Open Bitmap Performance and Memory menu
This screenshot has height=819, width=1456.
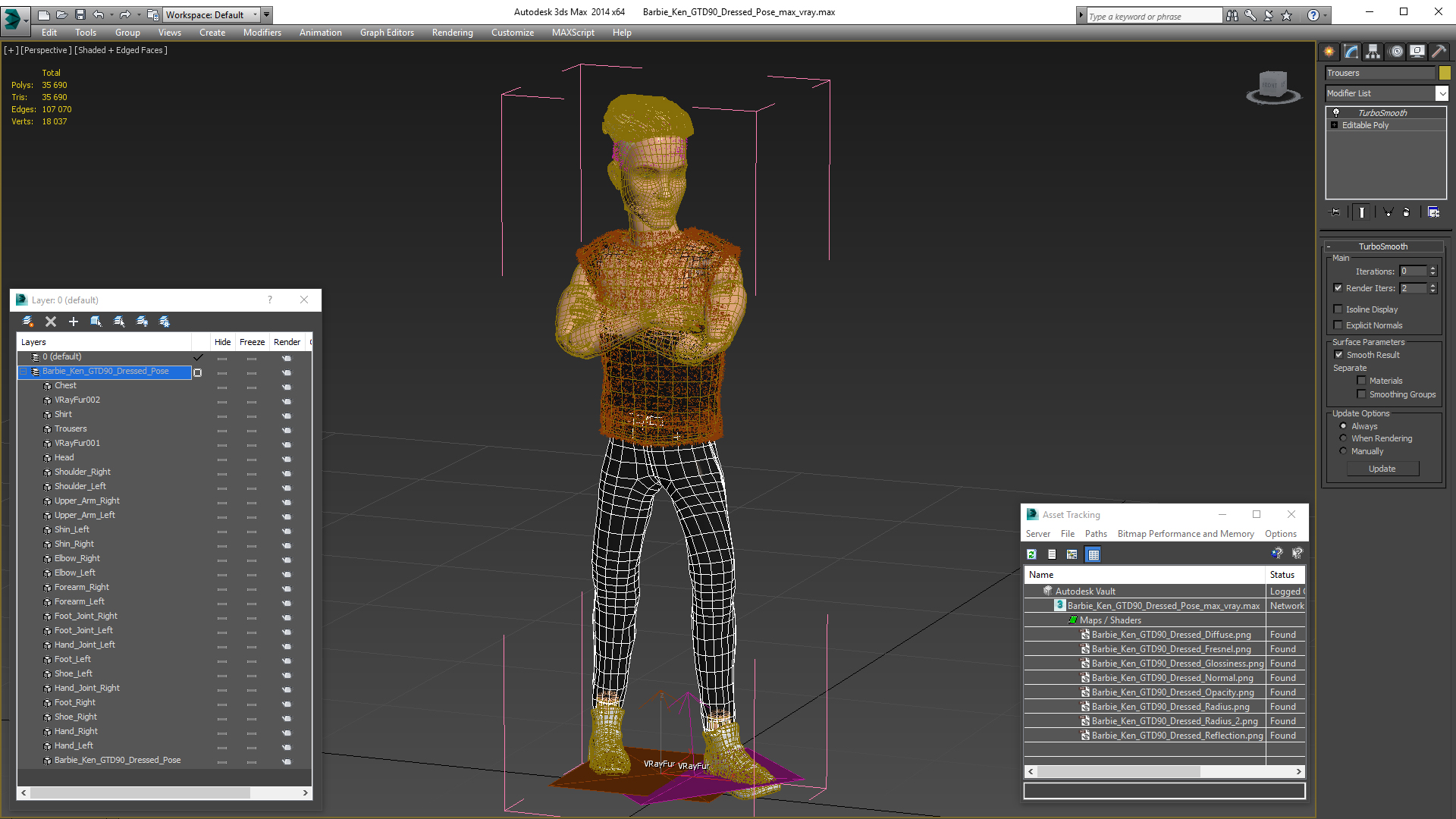click(x=1185, y=534)
